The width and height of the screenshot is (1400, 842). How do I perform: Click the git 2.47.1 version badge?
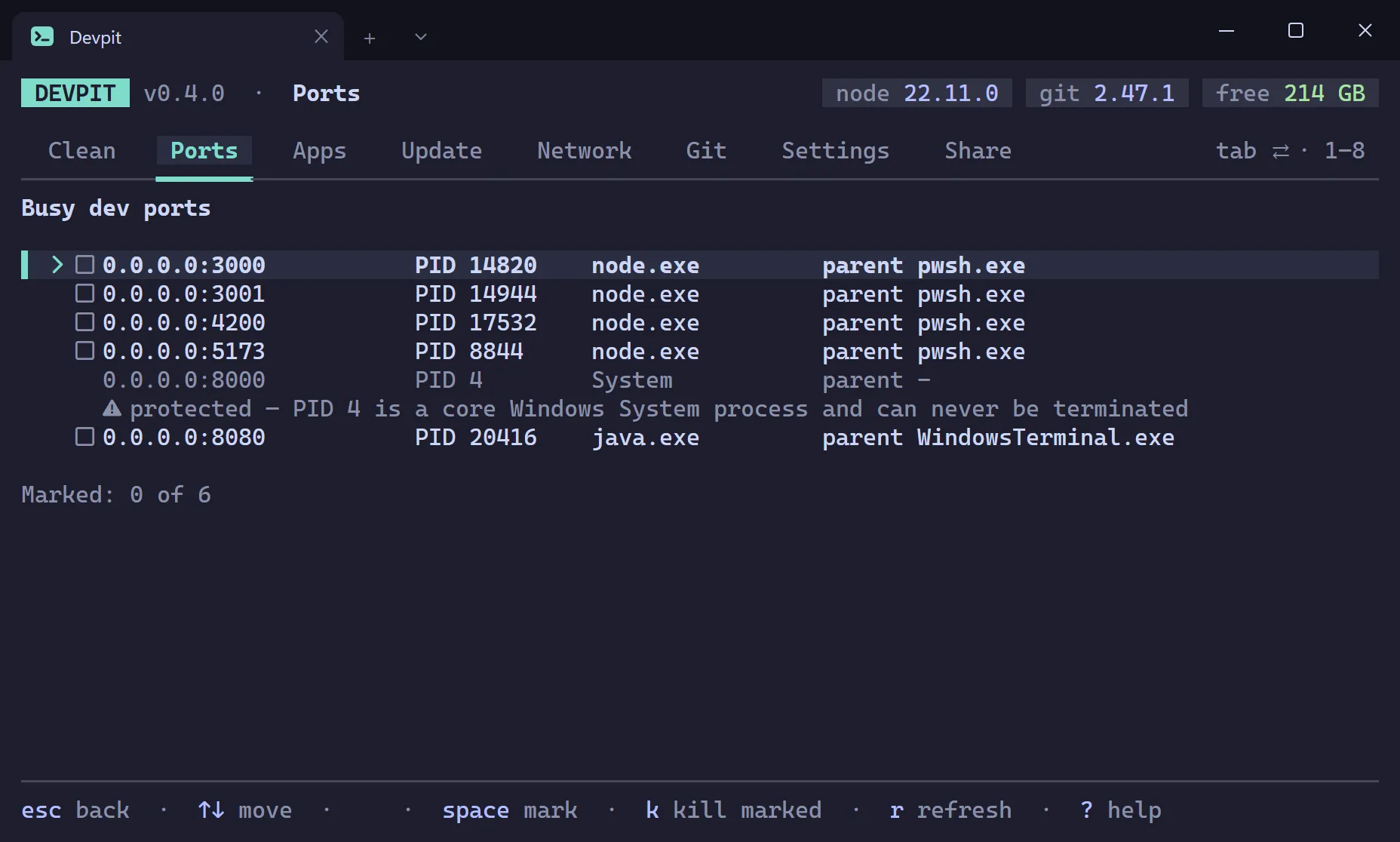(1107, 93)
